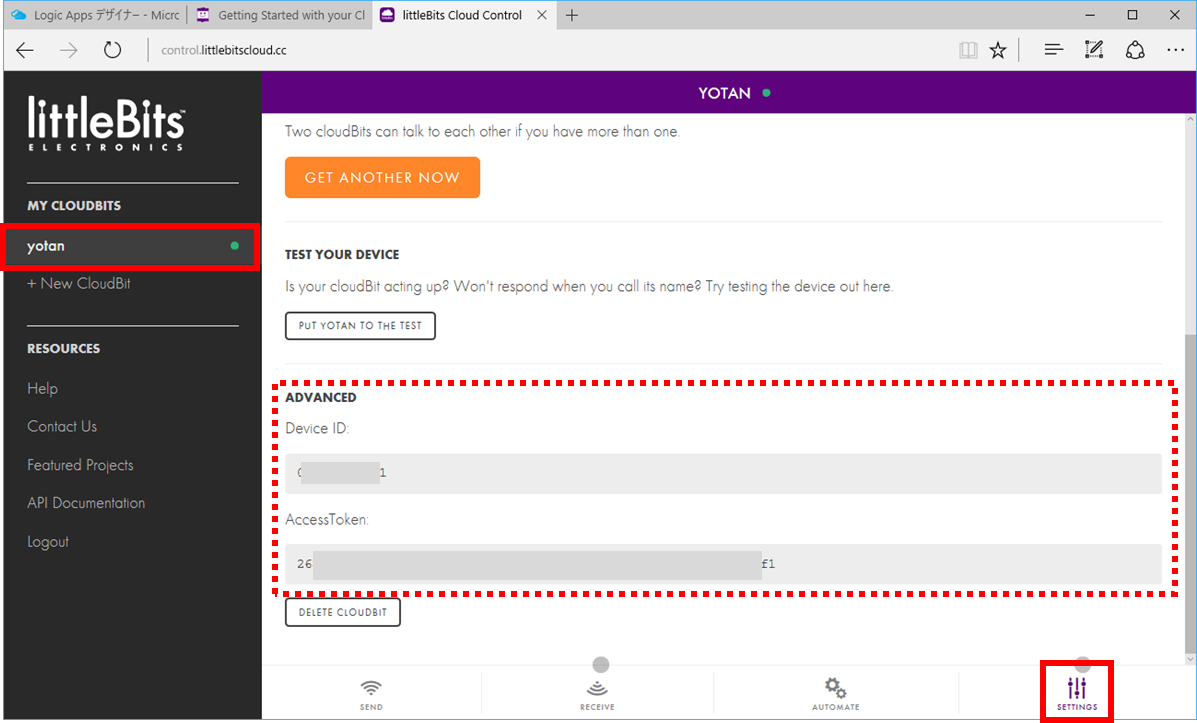
Task: Make a Web Note pen icon
Action: 1094,50
